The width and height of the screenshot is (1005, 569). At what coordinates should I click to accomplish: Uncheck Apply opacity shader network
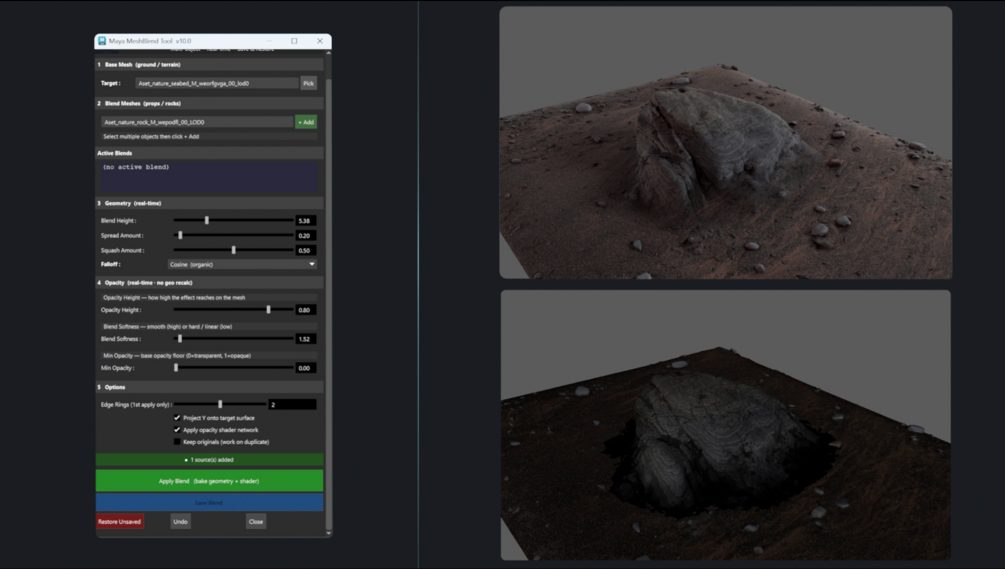pos(177,430)
